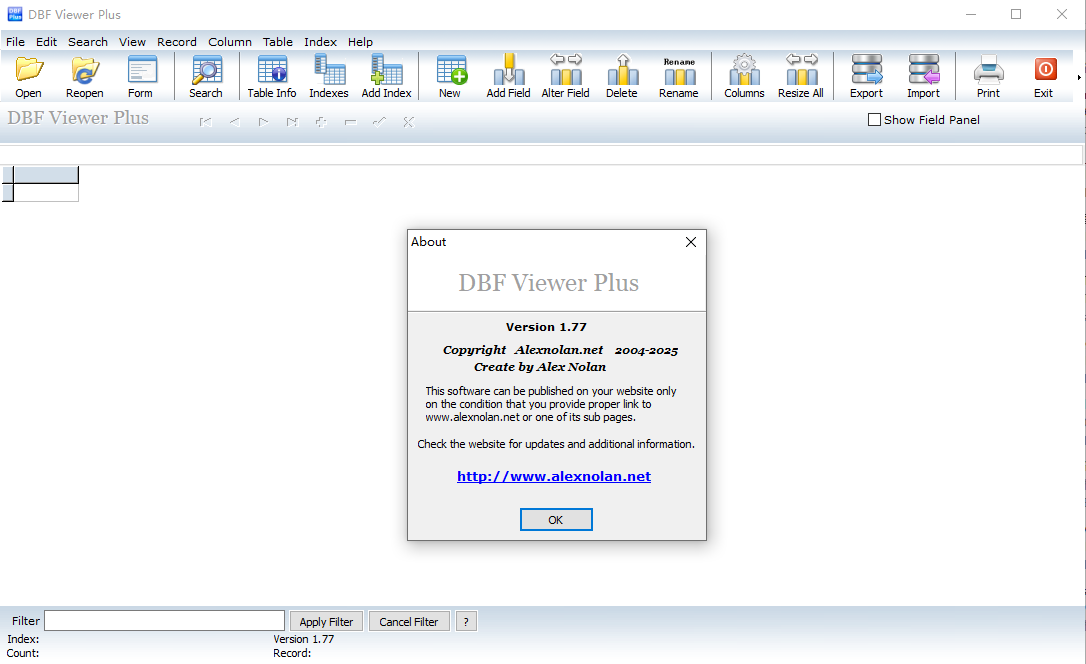Expand the toolbar overflow arrow
The image size is (1086, 664).
tap(1079, 77)
